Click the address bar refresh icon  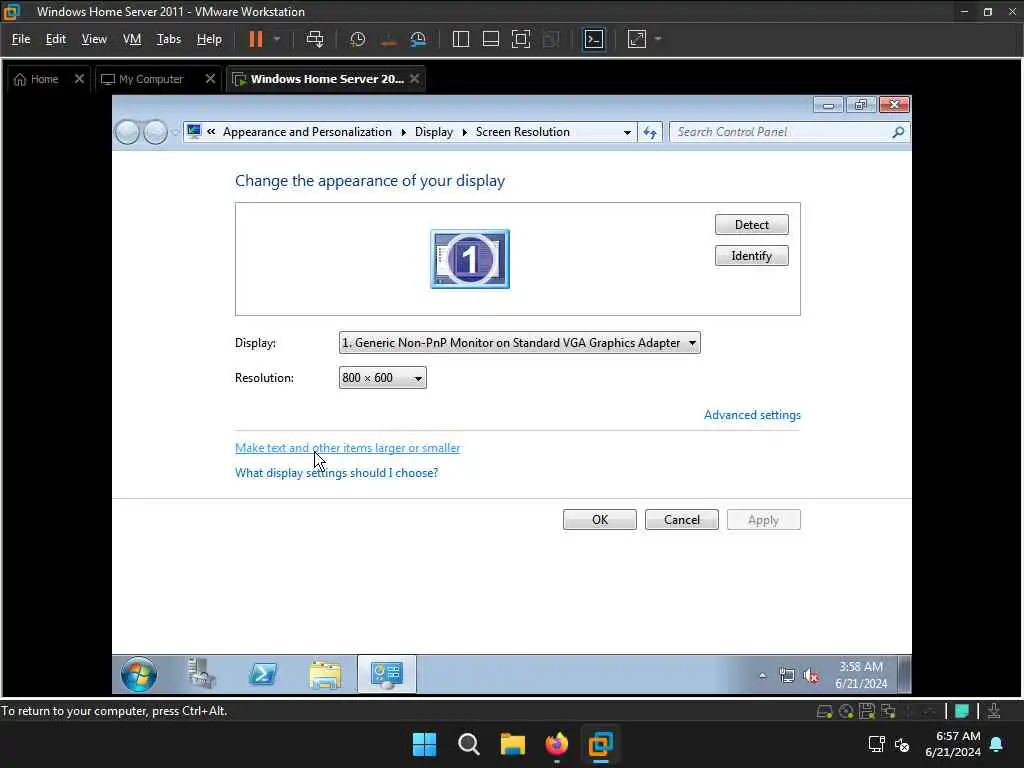point(650,132)
